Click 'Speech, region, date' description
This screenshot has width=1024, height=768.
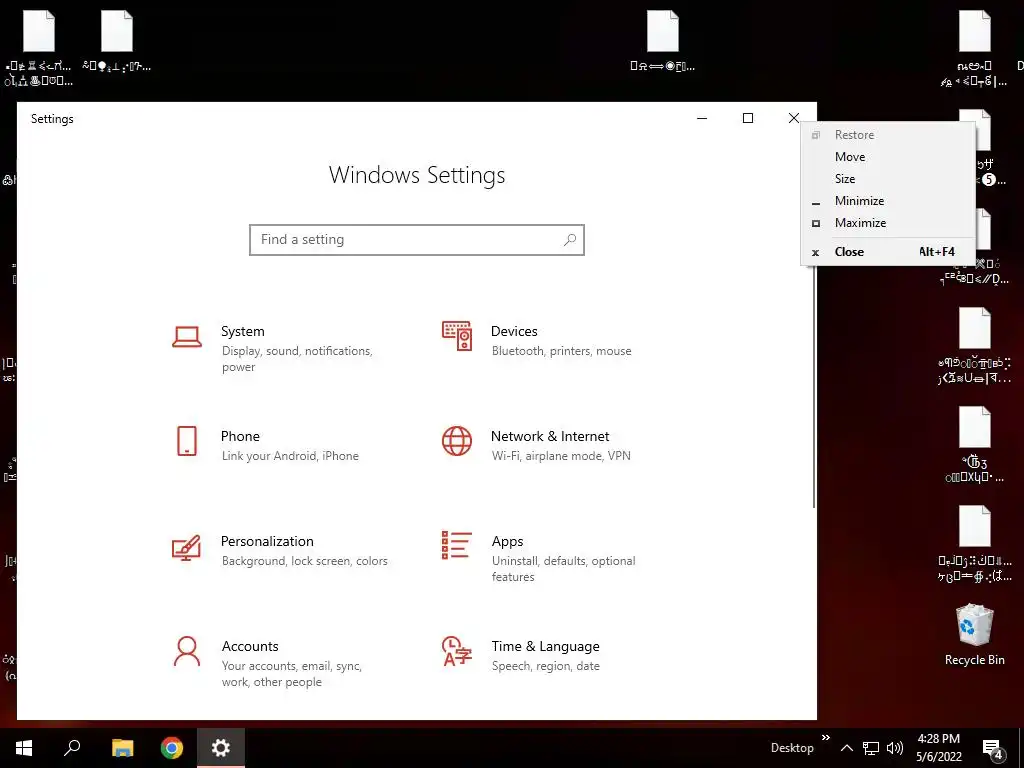click(x=545, y=666)
